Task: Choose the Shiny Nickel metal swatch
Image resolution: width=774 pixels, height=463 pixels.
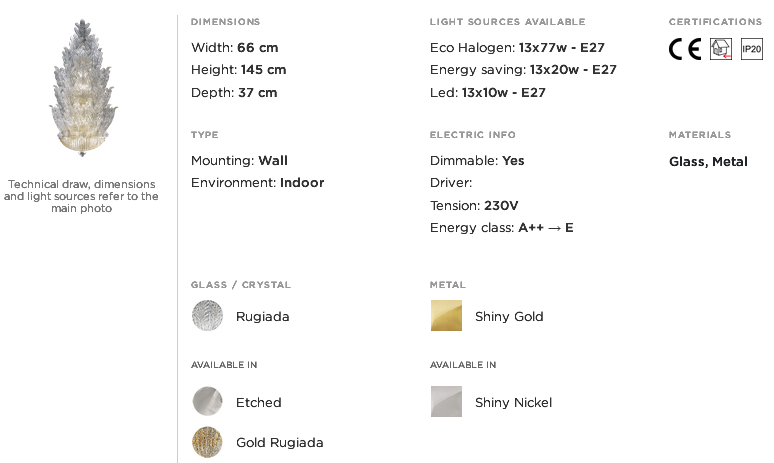Action: [446, 401]
